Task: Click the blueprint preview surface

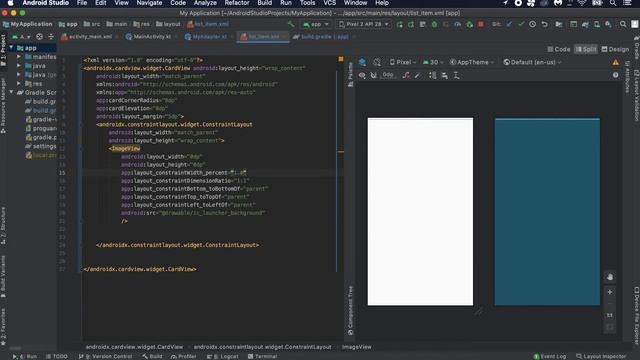Action: 547,211
